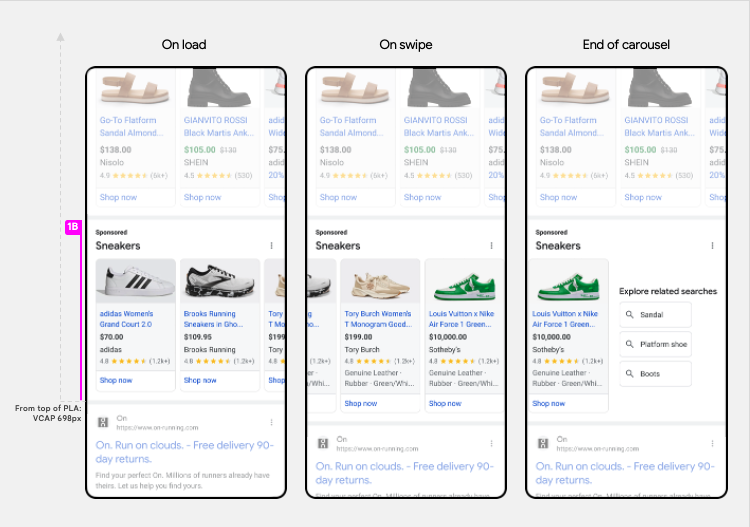Click the 4.8 star rating under adidas

pyautogui.click(x=135, y=361)
